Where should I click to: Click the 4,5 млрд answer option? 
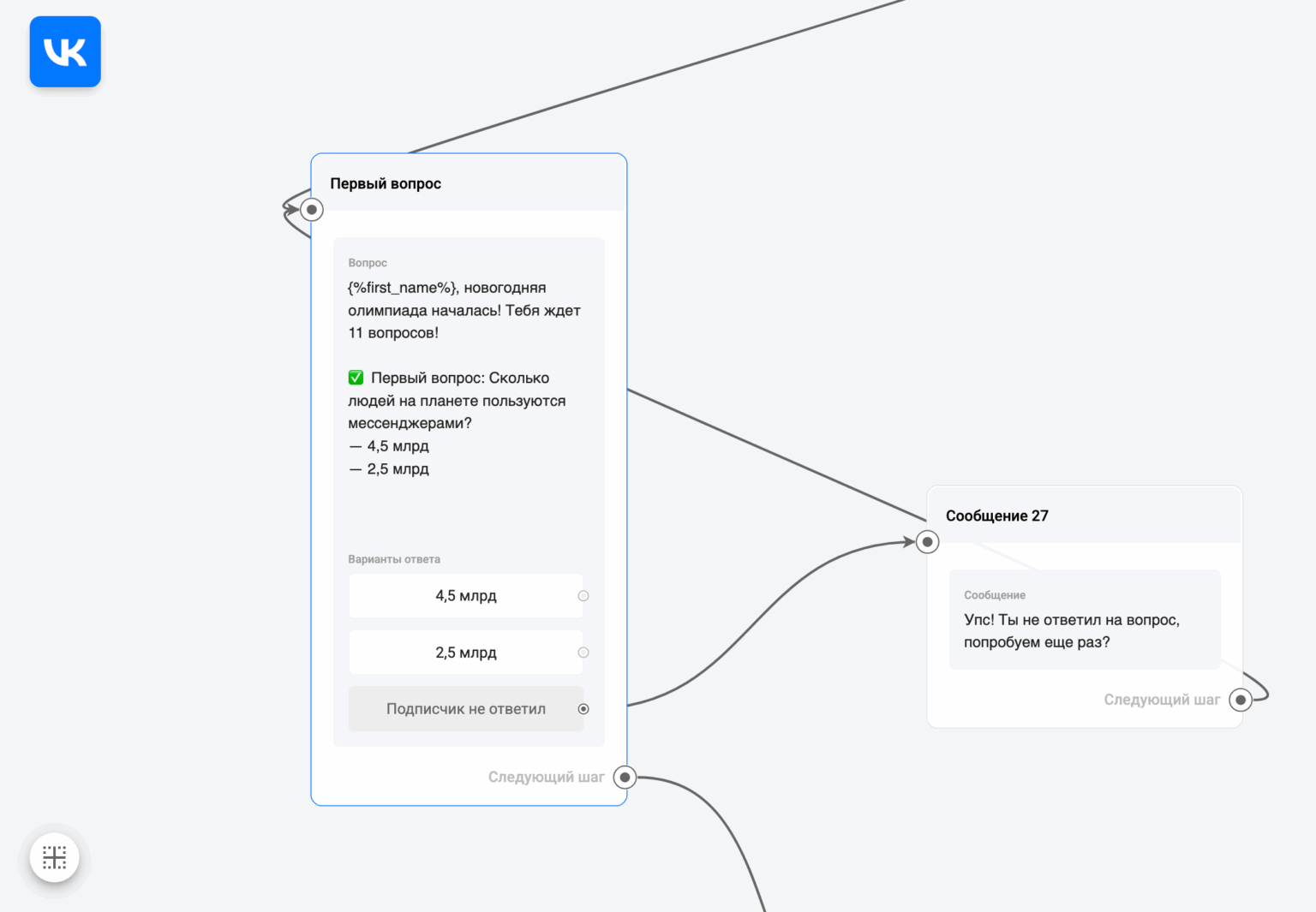click(465, 596)
